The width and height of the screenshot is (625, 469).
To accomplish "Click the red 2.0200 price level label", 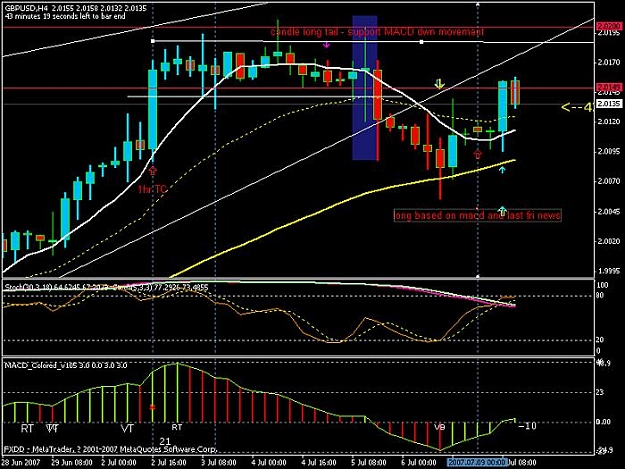I will coord(609,26).
